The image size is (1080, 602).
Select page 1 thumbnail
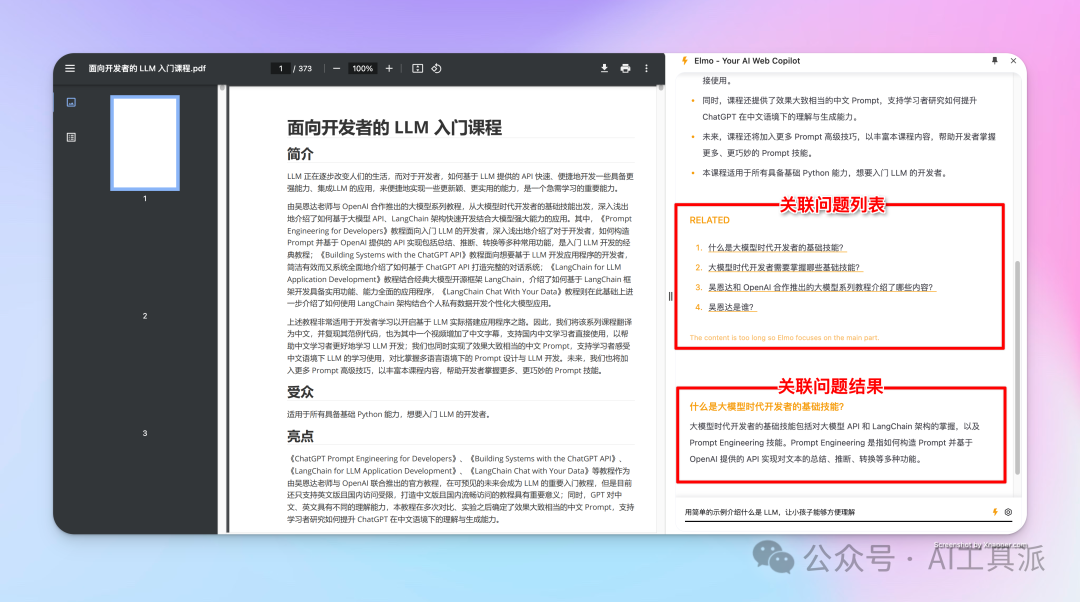click(x=145, y=143)
